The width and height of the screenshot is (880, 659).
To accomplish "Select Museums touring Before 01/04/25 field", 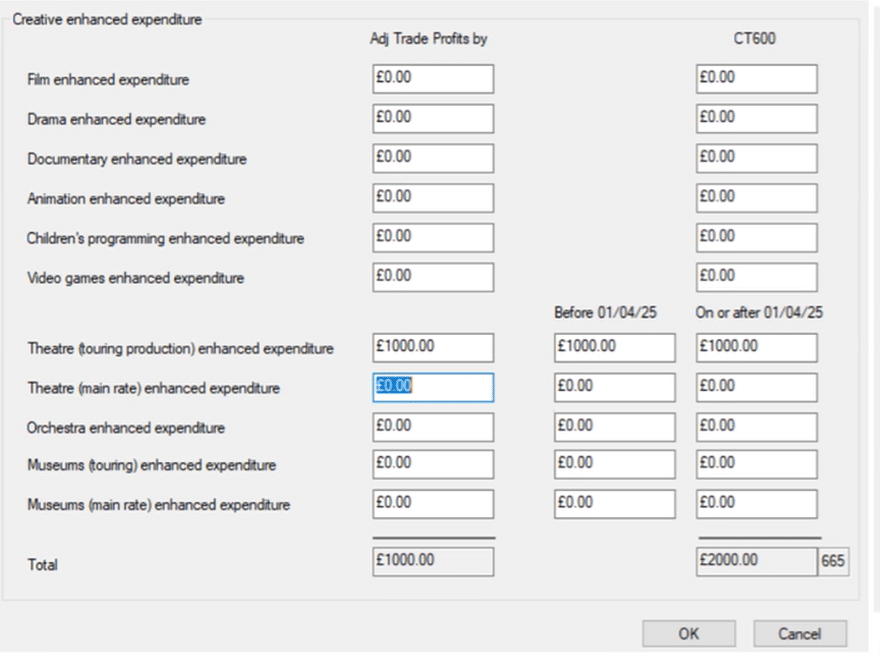I will click(x=615, y=464).
